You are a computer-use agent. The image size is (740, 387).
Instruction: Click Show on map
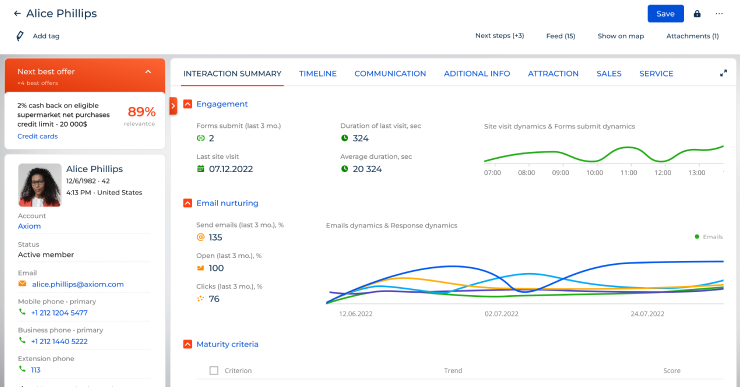coord(621,36)
